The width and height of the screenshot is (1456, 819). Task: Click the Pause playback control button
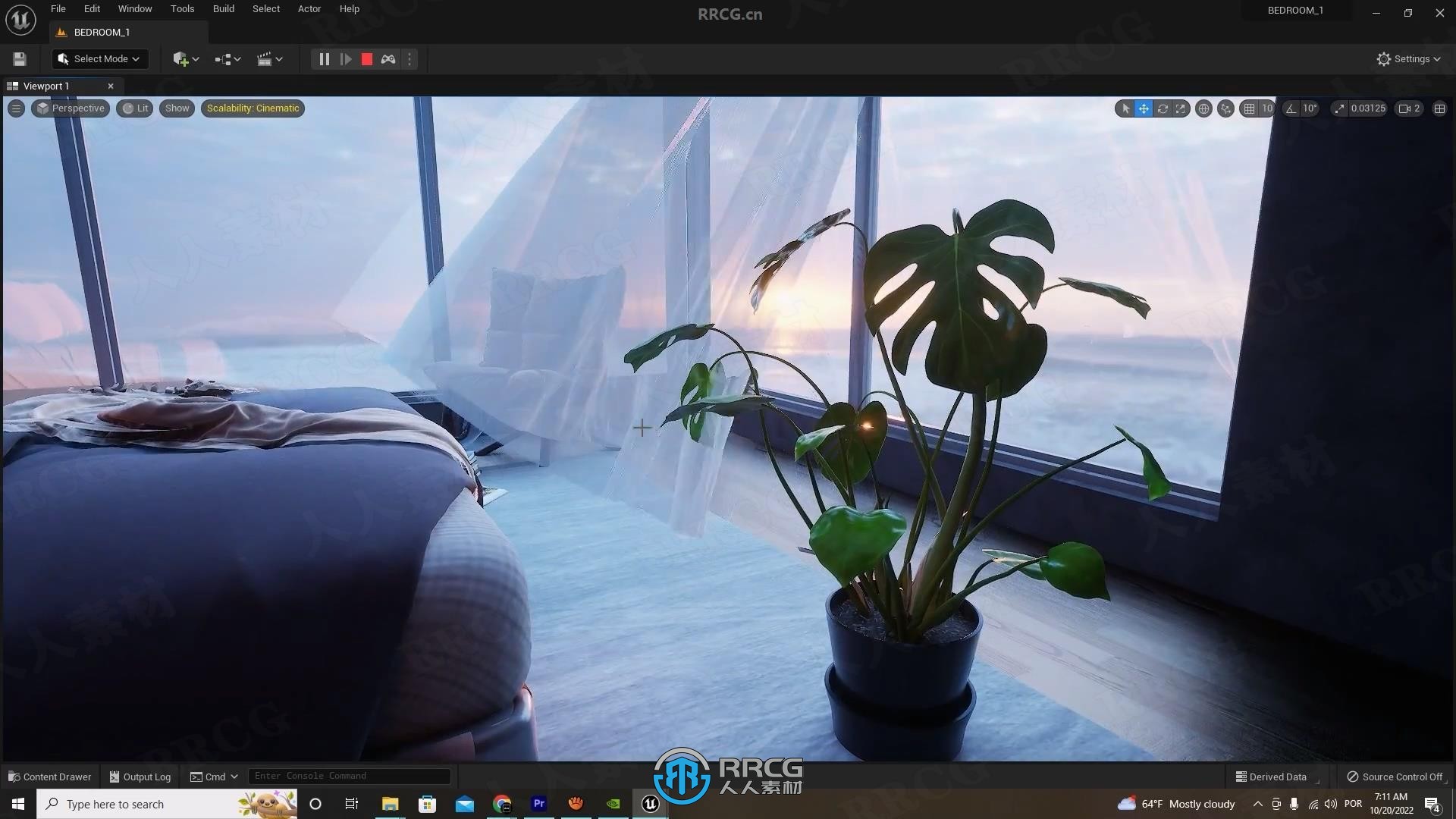pyautogui.click(x=324, y=58)
